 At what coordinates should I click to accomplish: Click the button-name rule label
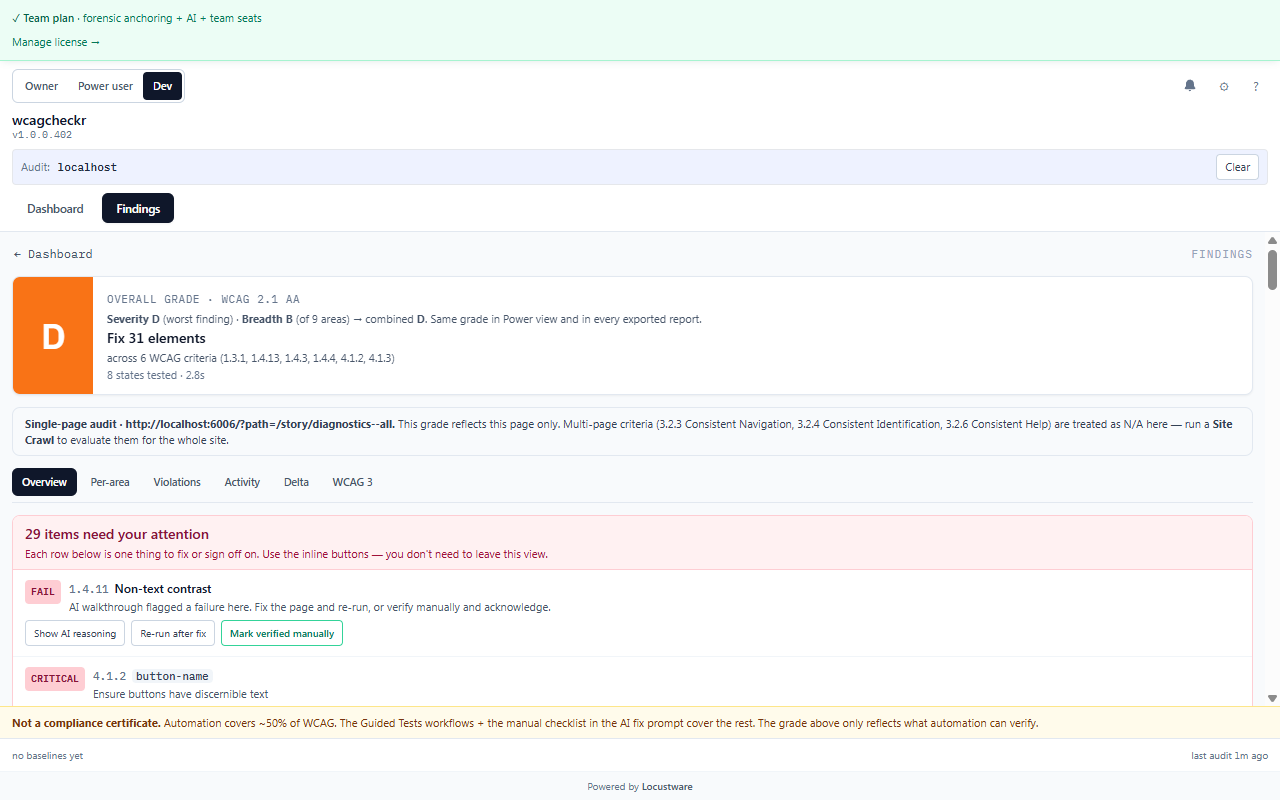tap(172, 676)
